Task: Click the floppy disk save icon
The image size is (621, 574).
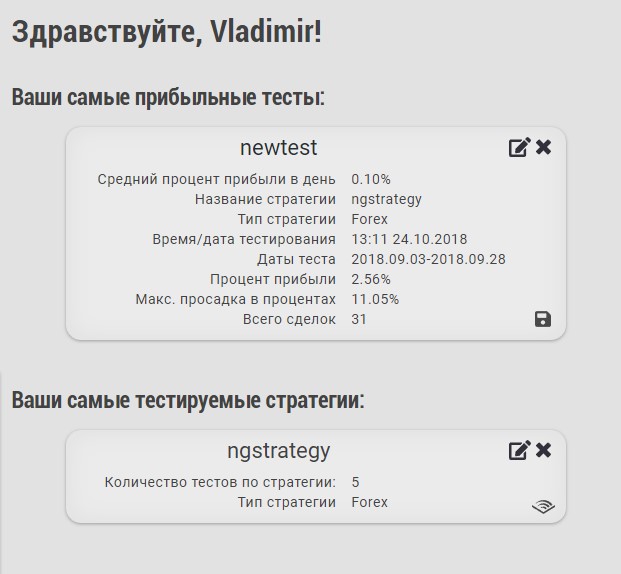Action: [x=543, y=319]
